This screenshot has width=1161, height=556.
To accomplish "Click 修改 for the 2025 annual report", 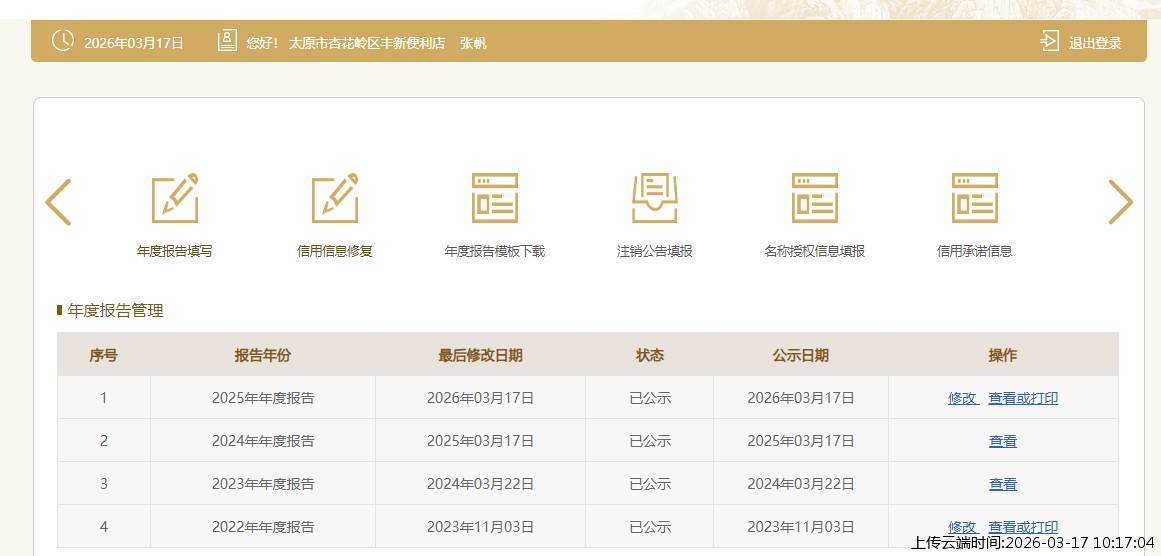I will [962, 398].
